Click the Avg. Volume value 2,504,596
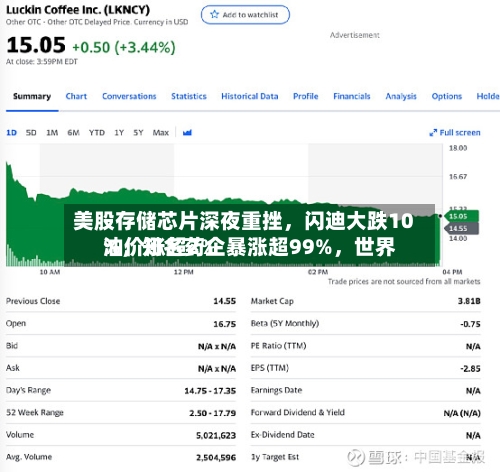 (x=216, y=458)
